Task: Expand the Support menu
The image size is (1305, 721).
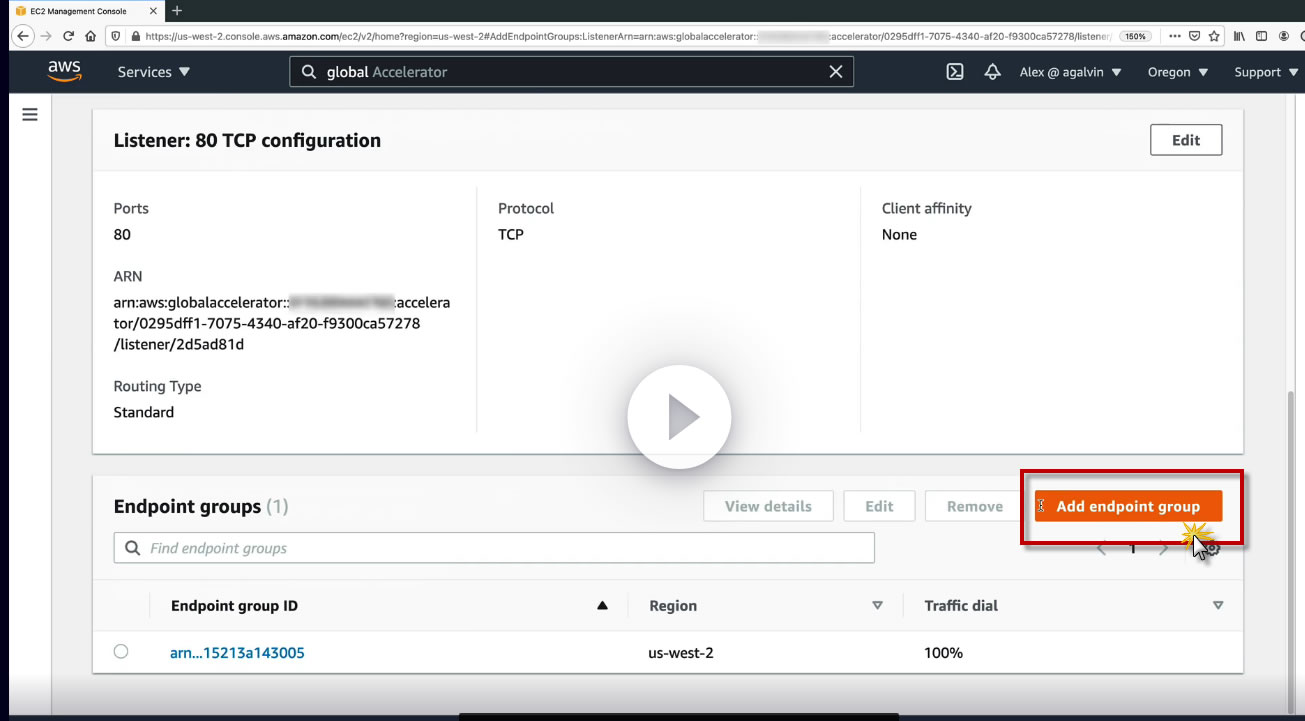Action: [x=1266, y=72]
